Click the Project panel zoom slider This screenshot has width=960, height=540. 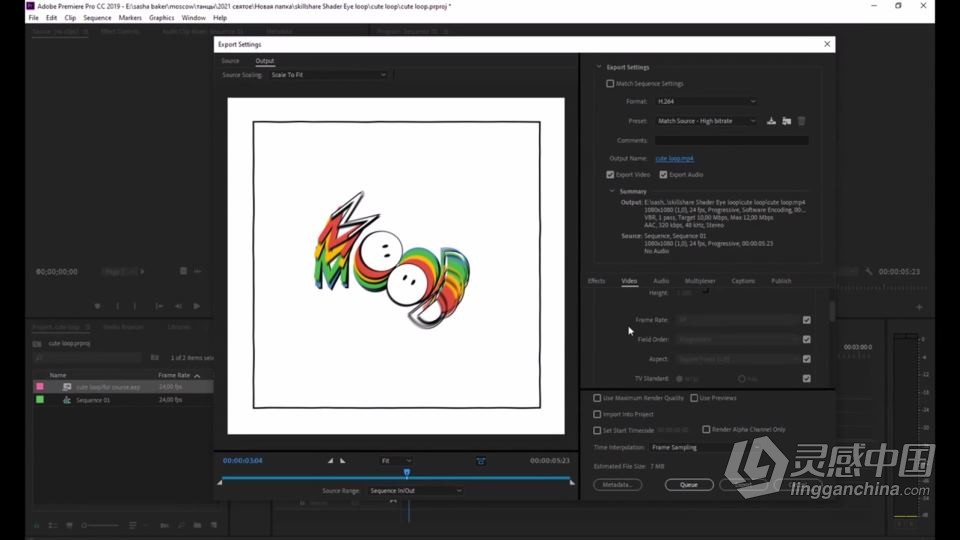tap(100, 525)
